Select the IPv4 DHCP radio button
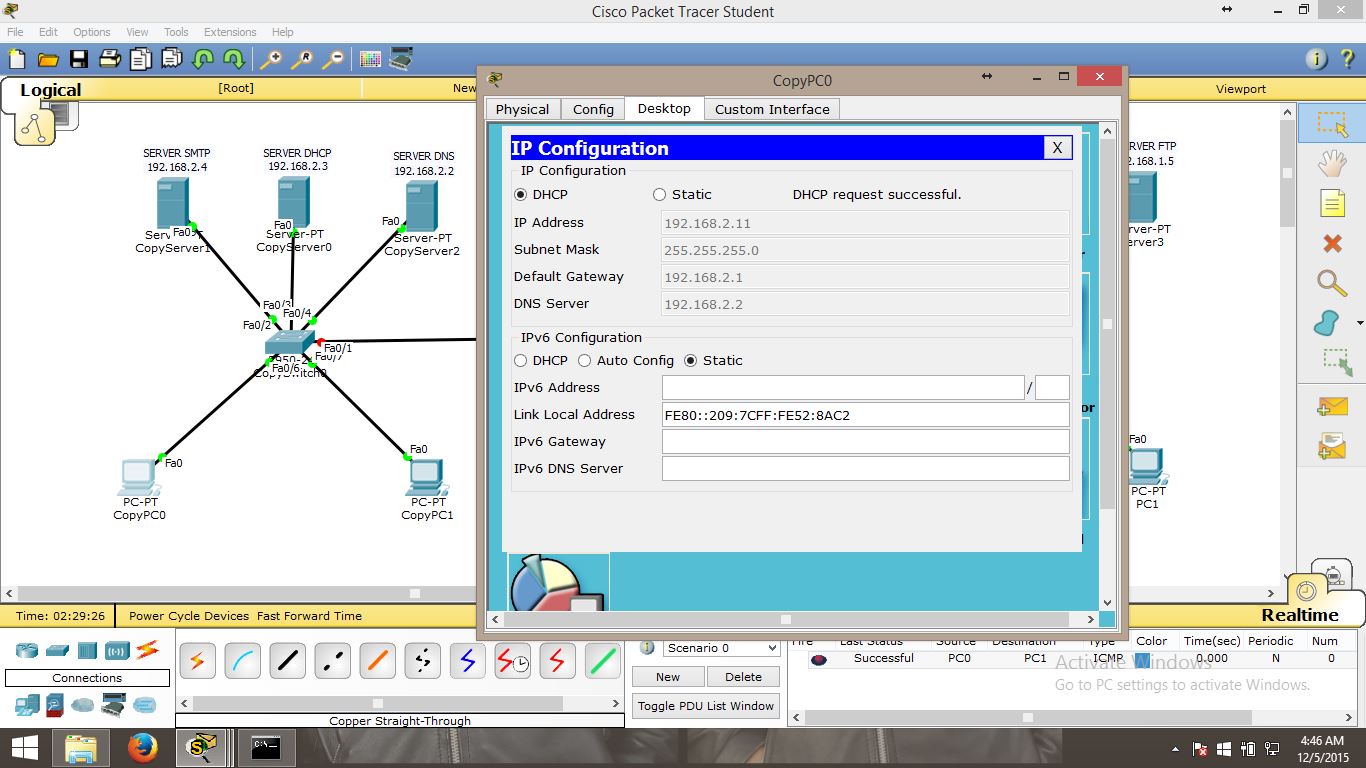1366x768 pixels. tap(520, 194)
